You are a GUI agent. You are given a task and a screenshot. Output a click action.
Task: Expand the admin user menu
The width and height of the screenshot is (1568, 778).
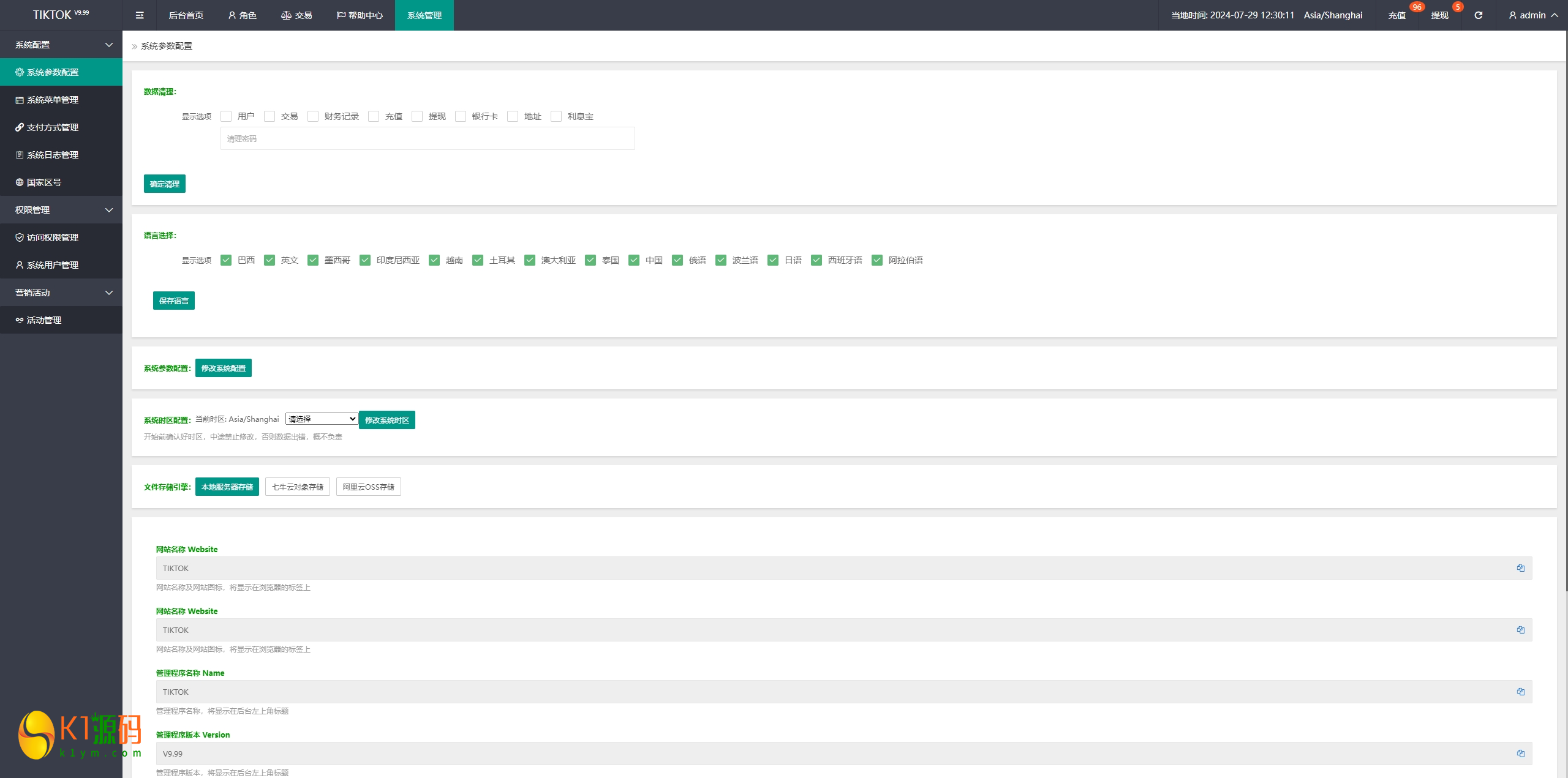(x=1532, y=15)
